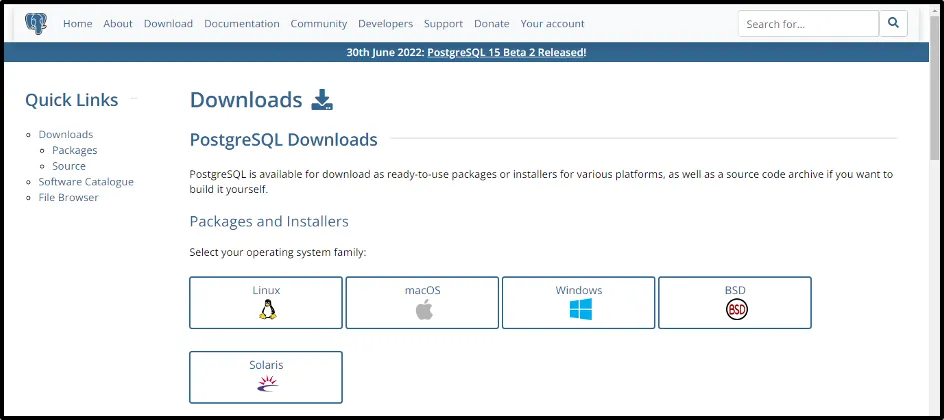The width and height of the screenshot is (944, 420).
Task: Select the Windows logo icon
Action: click(x=580, y=310)
